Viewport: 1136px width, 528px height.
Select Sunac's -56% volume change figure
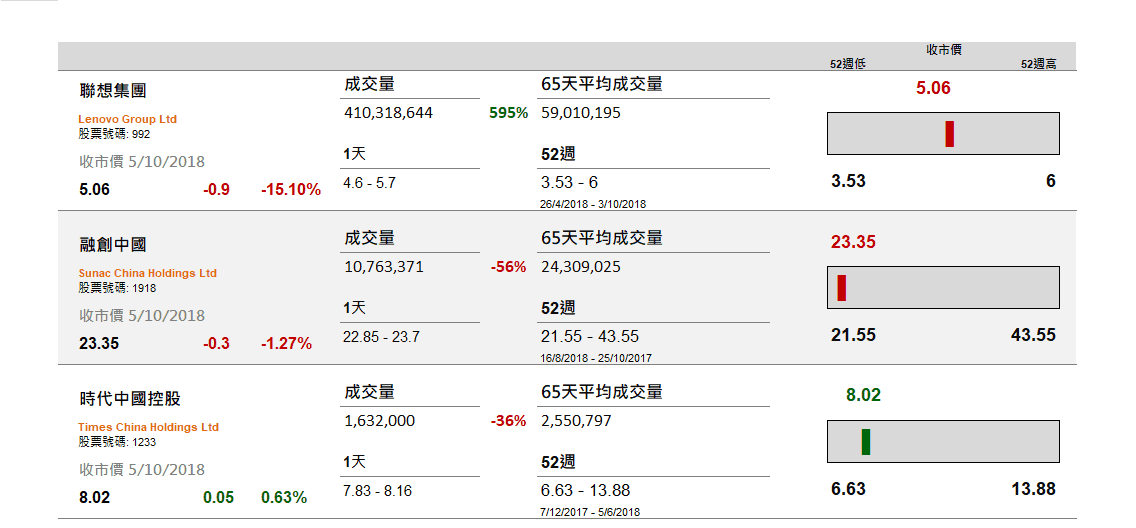pyautogui.click(x=508, y=267)
